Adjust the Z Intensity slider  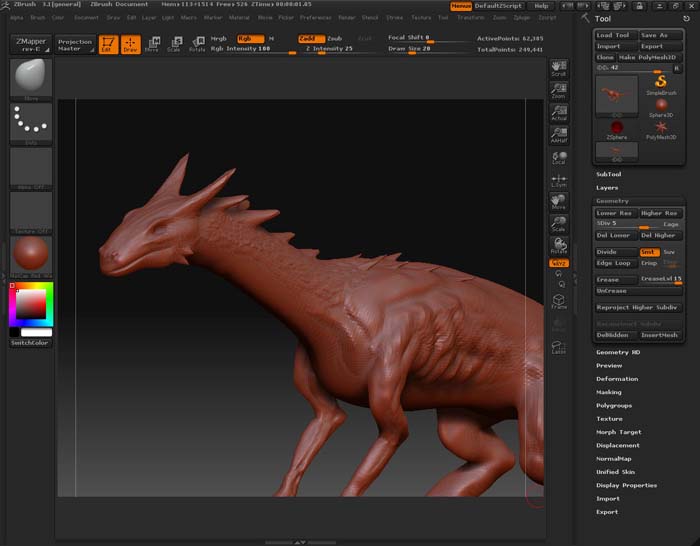[330, 48]
